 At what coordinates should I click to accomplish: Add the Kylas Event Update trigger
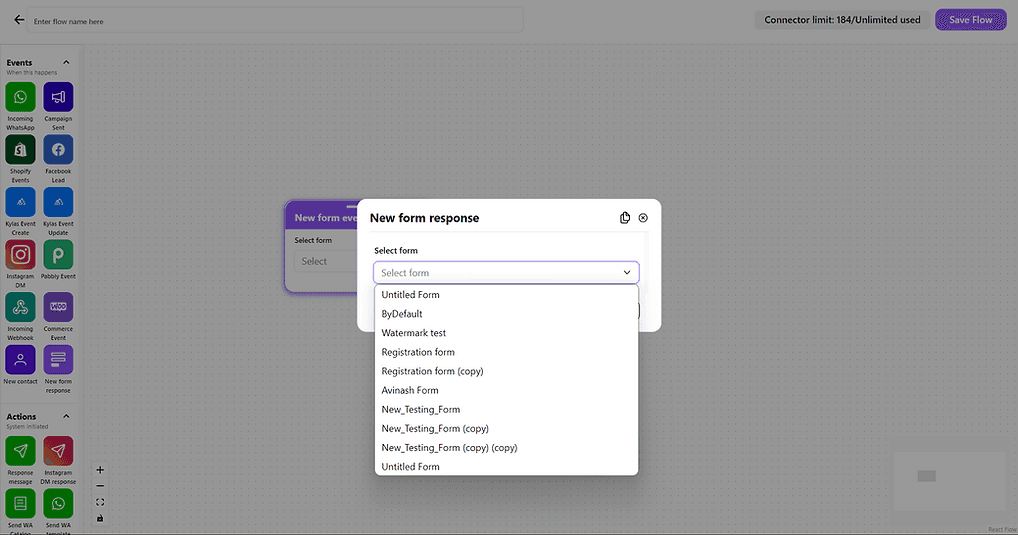58,202
